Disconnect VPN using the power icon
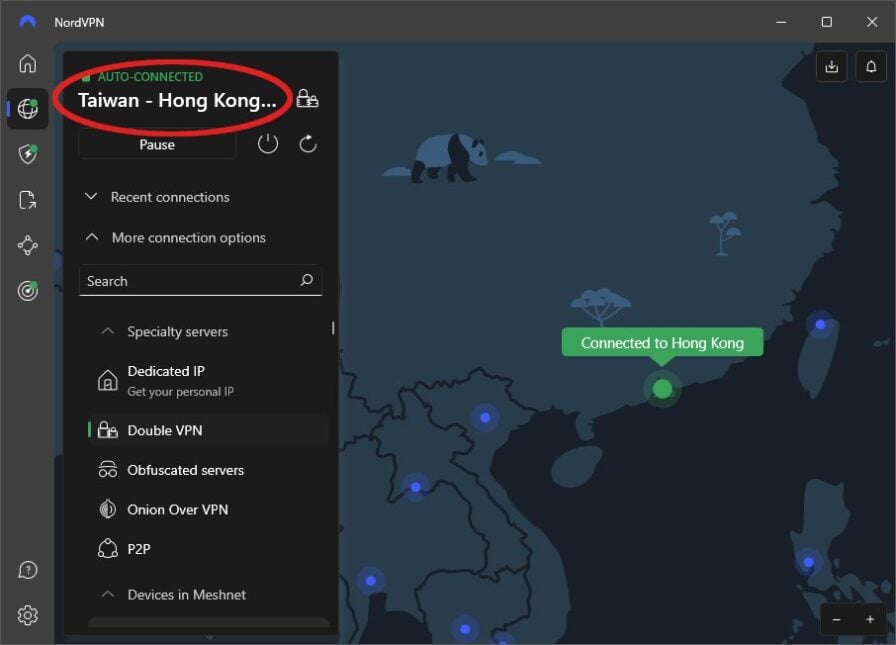This screenshot has width=896, height=645. [267, 143]
